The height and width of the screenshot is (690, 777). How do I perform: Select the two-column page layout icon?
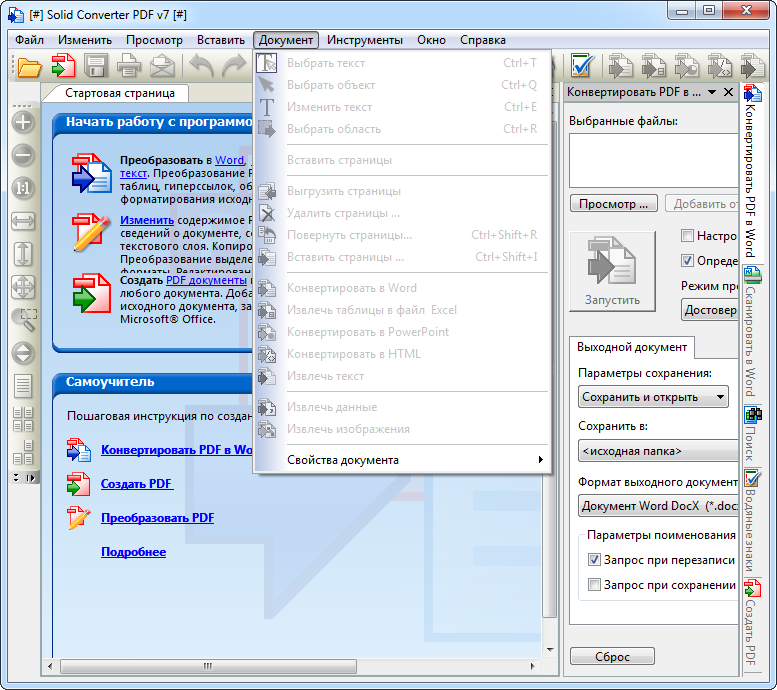pyautogui.click(x=23, y=419)
